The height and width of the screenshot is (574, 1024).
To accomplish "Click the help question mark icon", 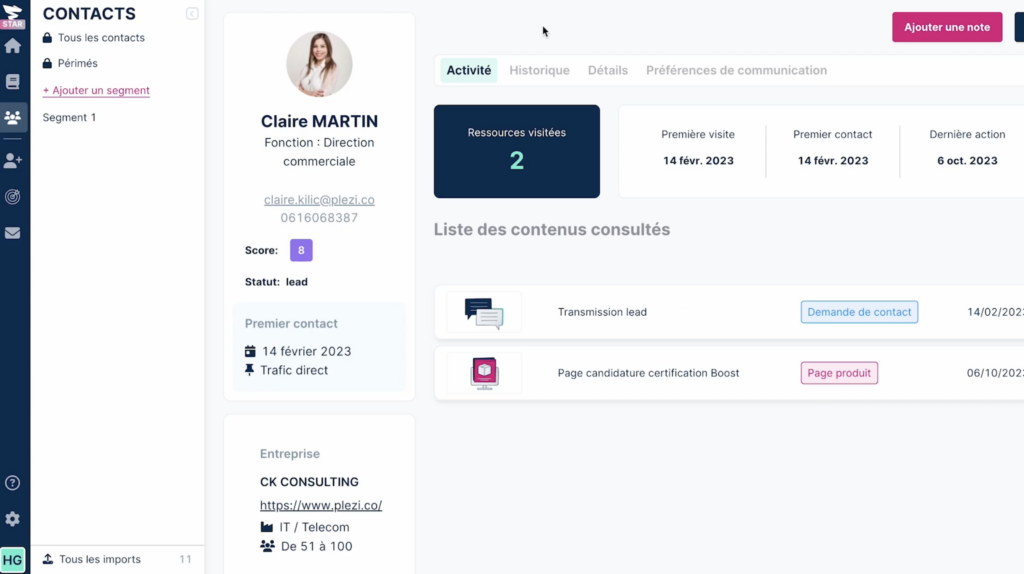I will (13, 483).
